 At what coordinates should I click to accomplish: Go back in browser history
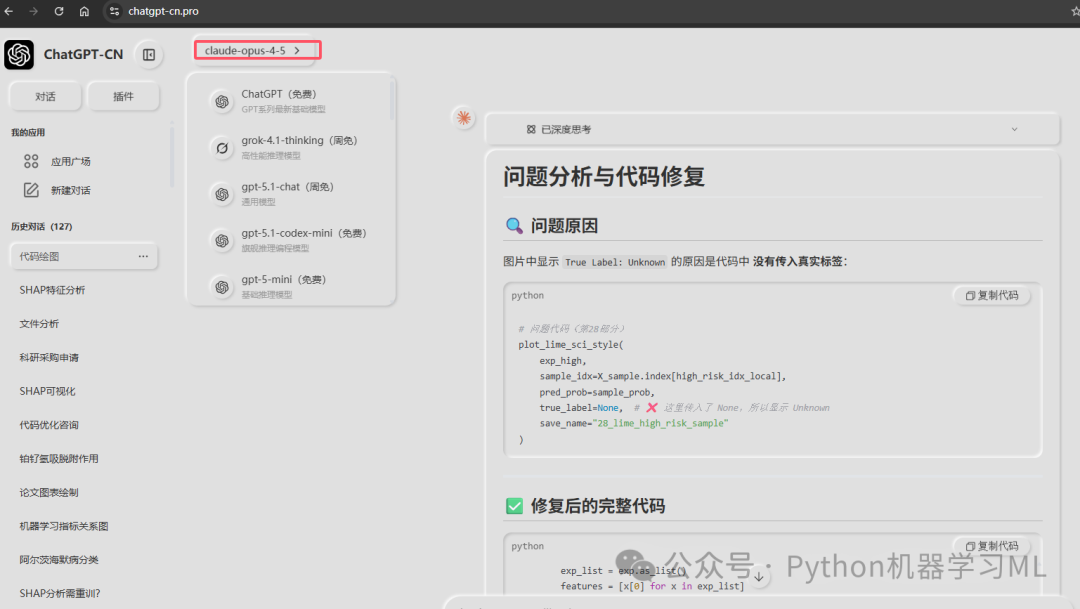pos(9,11)
